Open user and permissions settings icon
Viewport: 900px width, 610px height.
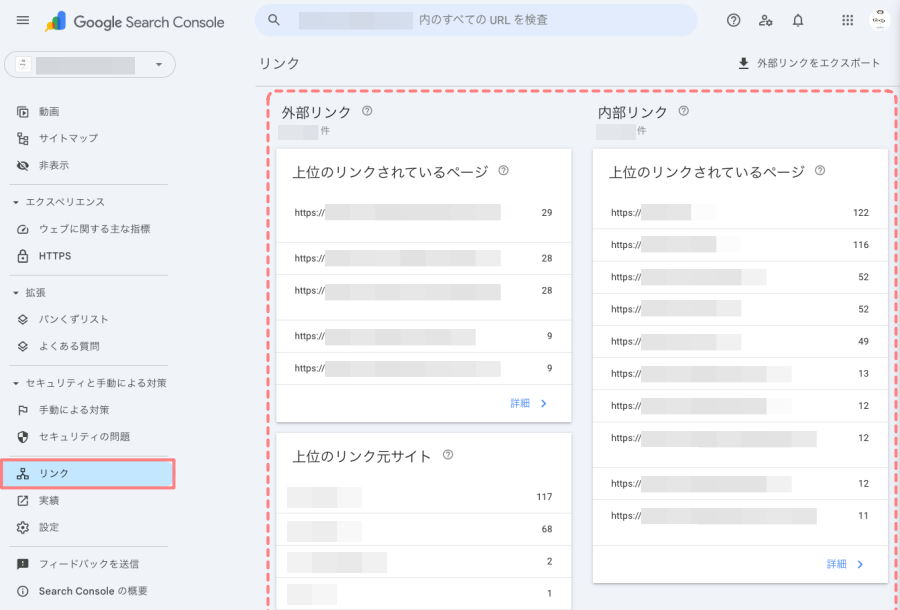(765, 21)
